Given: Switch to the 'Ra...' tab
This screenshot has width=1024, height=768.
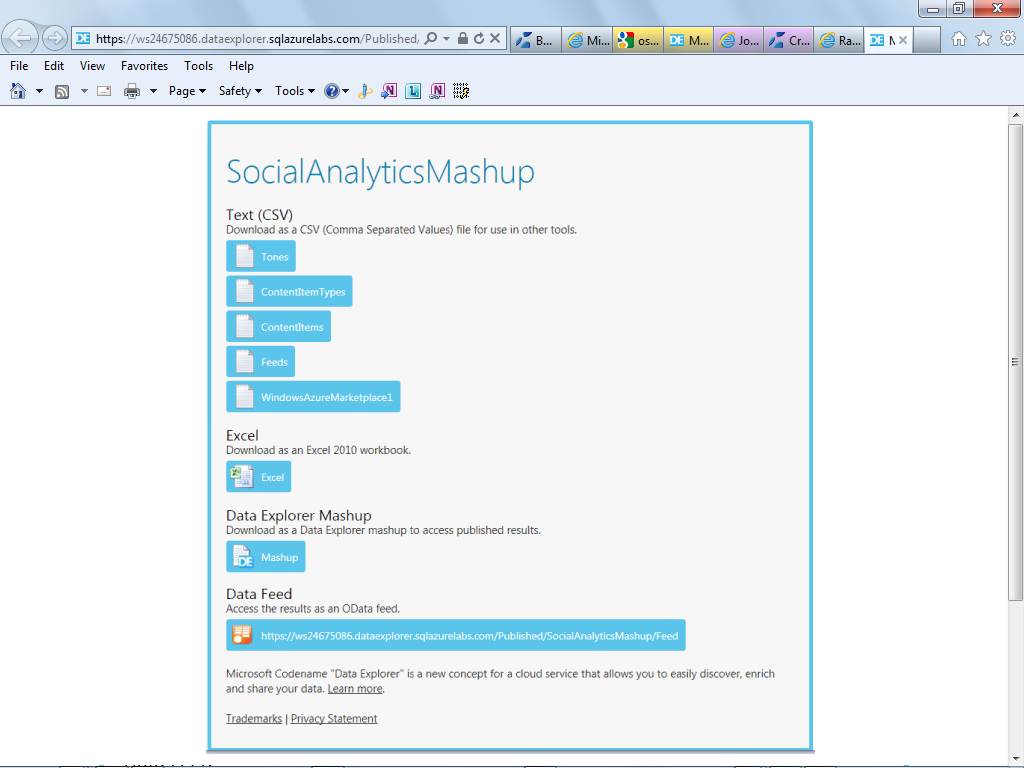Looking at the screenshot, I should pos(840,40).
